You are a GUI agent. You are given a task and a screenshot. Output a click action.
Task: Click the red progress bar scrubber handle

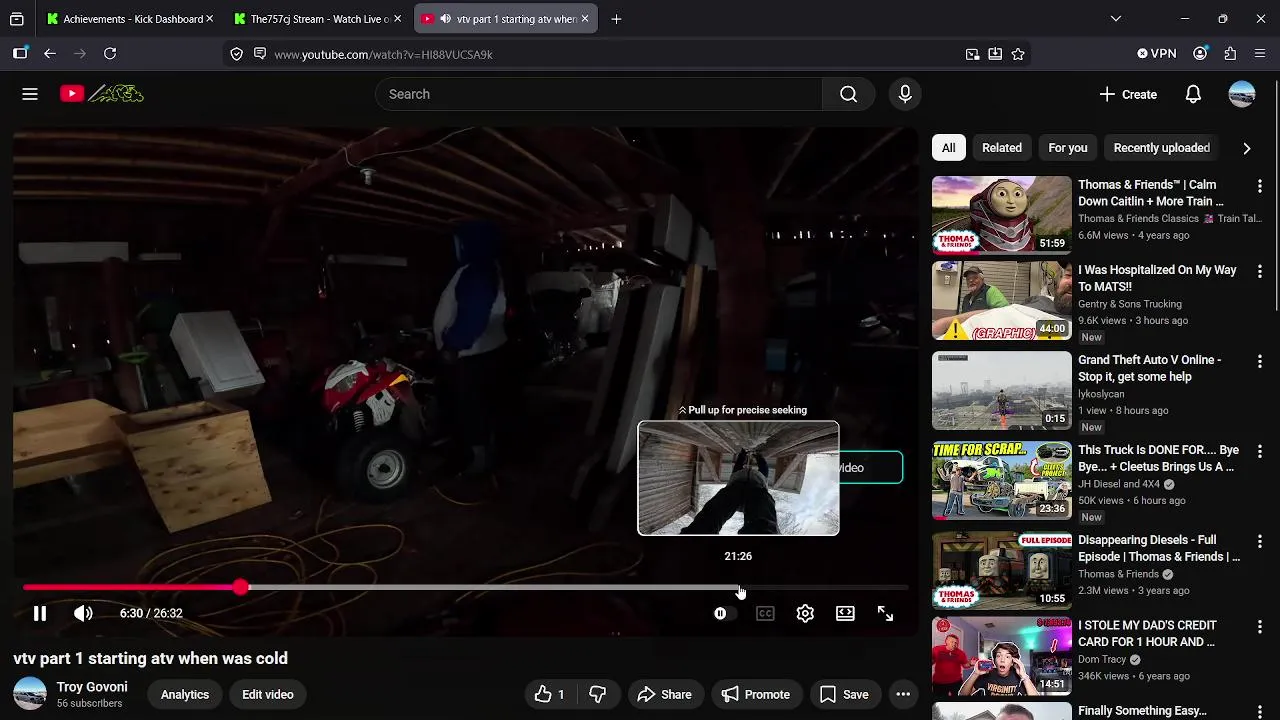click(x=240, y=587)
